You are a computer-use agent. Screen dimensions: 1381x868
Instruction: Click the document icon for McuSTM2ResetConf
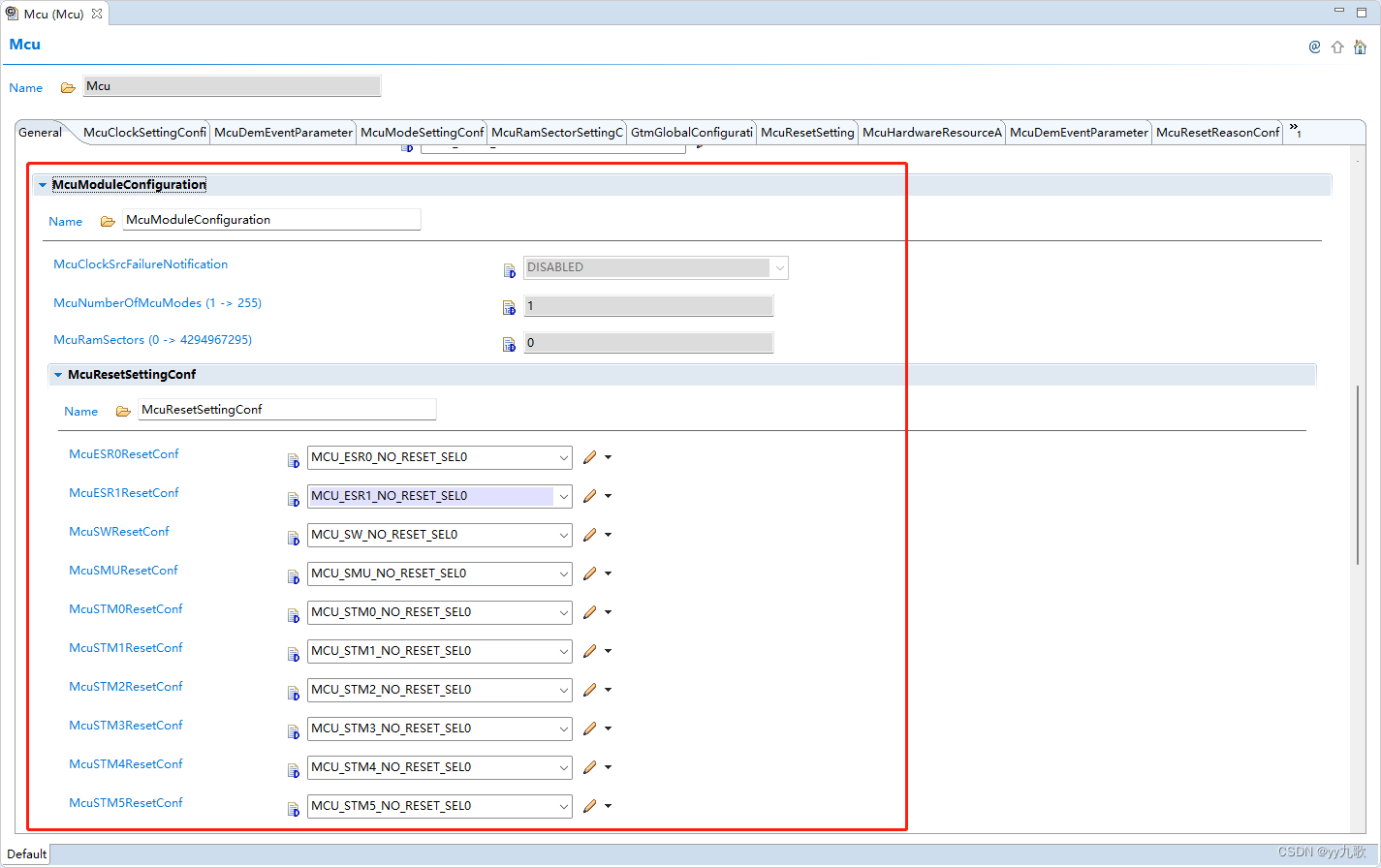(x=293, y=694)
